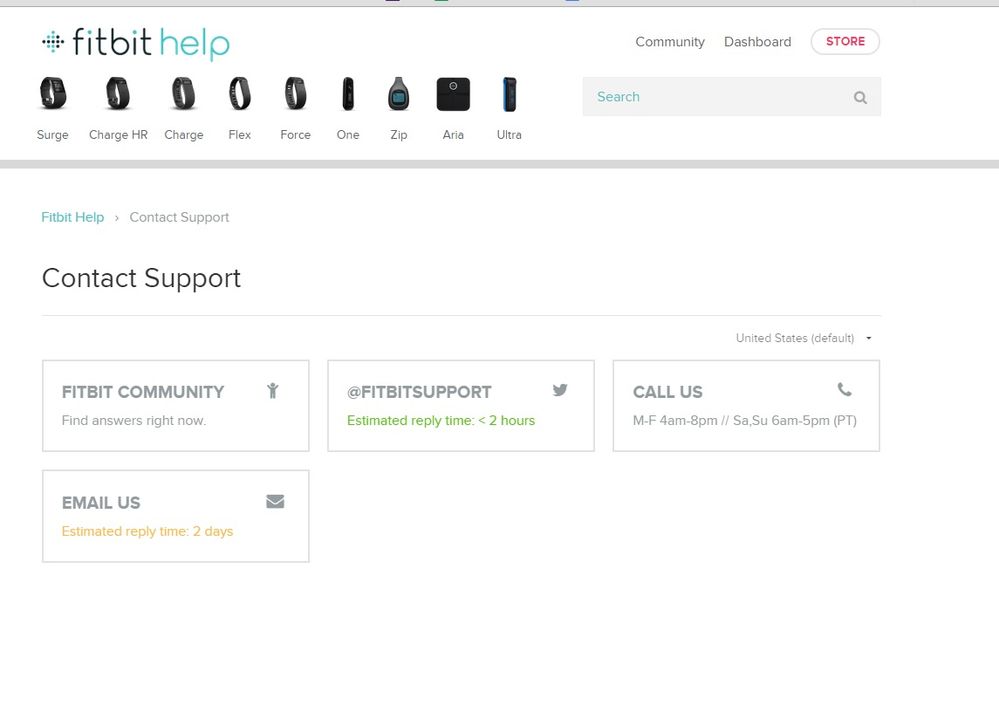This screenshot has width=999, height=713.
Task: Open the Community link in header
Action: tap(670, 42)
